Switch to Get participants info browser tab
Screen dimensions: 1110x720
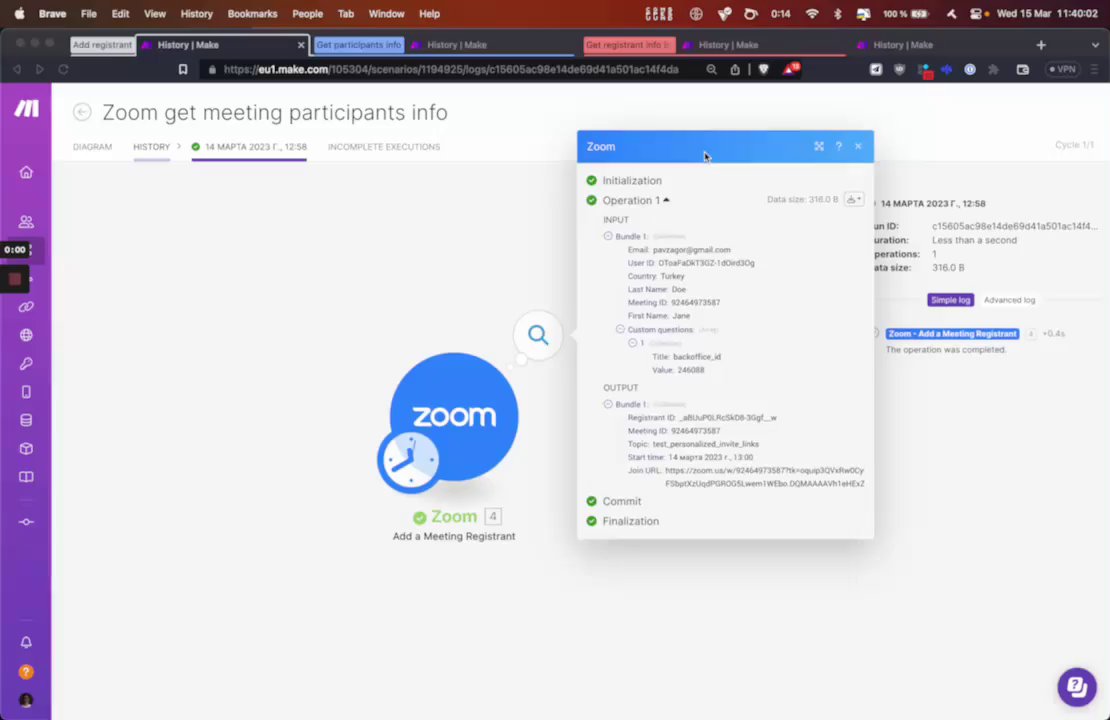tap(358, 45)
